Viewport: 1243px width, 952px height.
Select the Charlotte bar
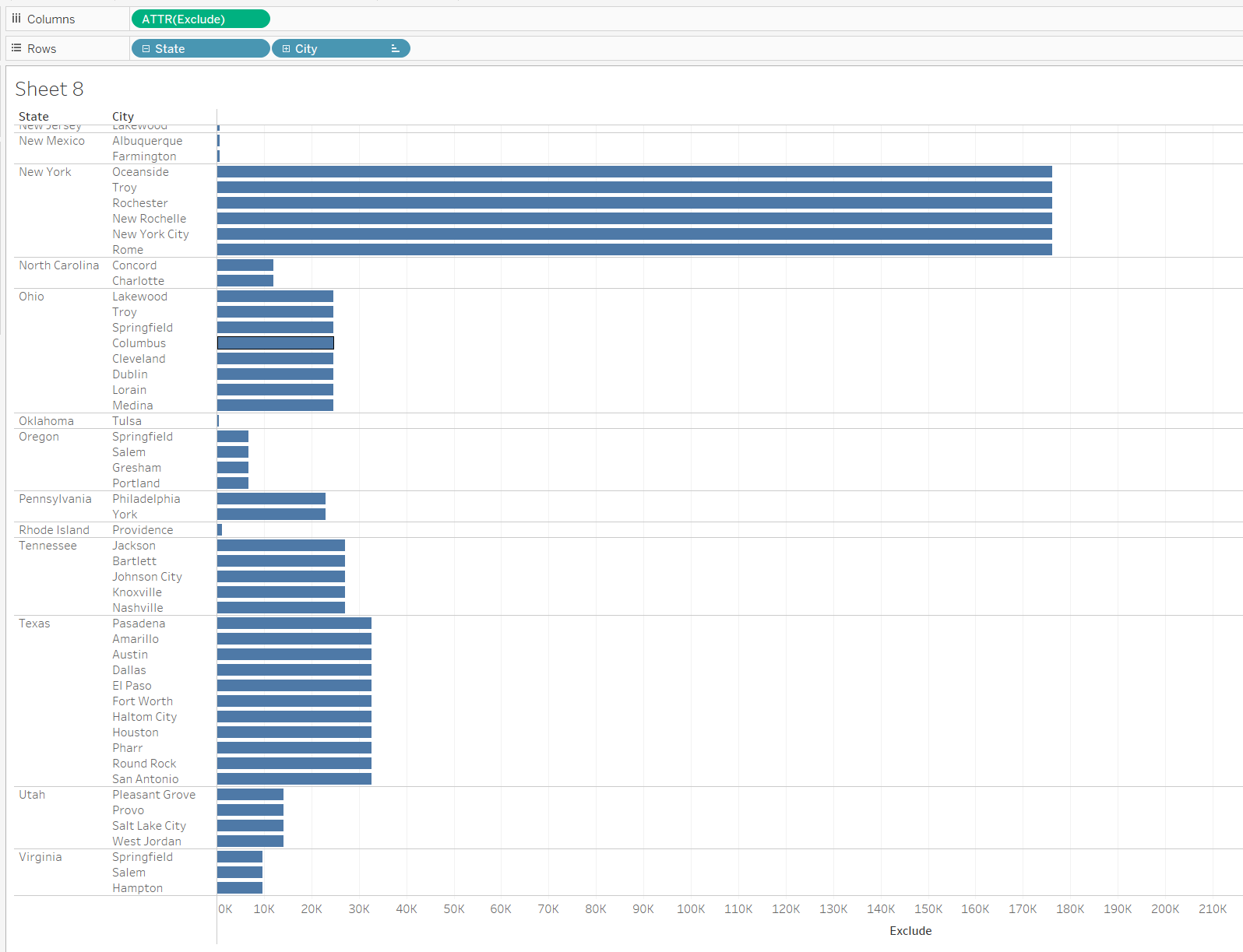click(x=245, y=281)
